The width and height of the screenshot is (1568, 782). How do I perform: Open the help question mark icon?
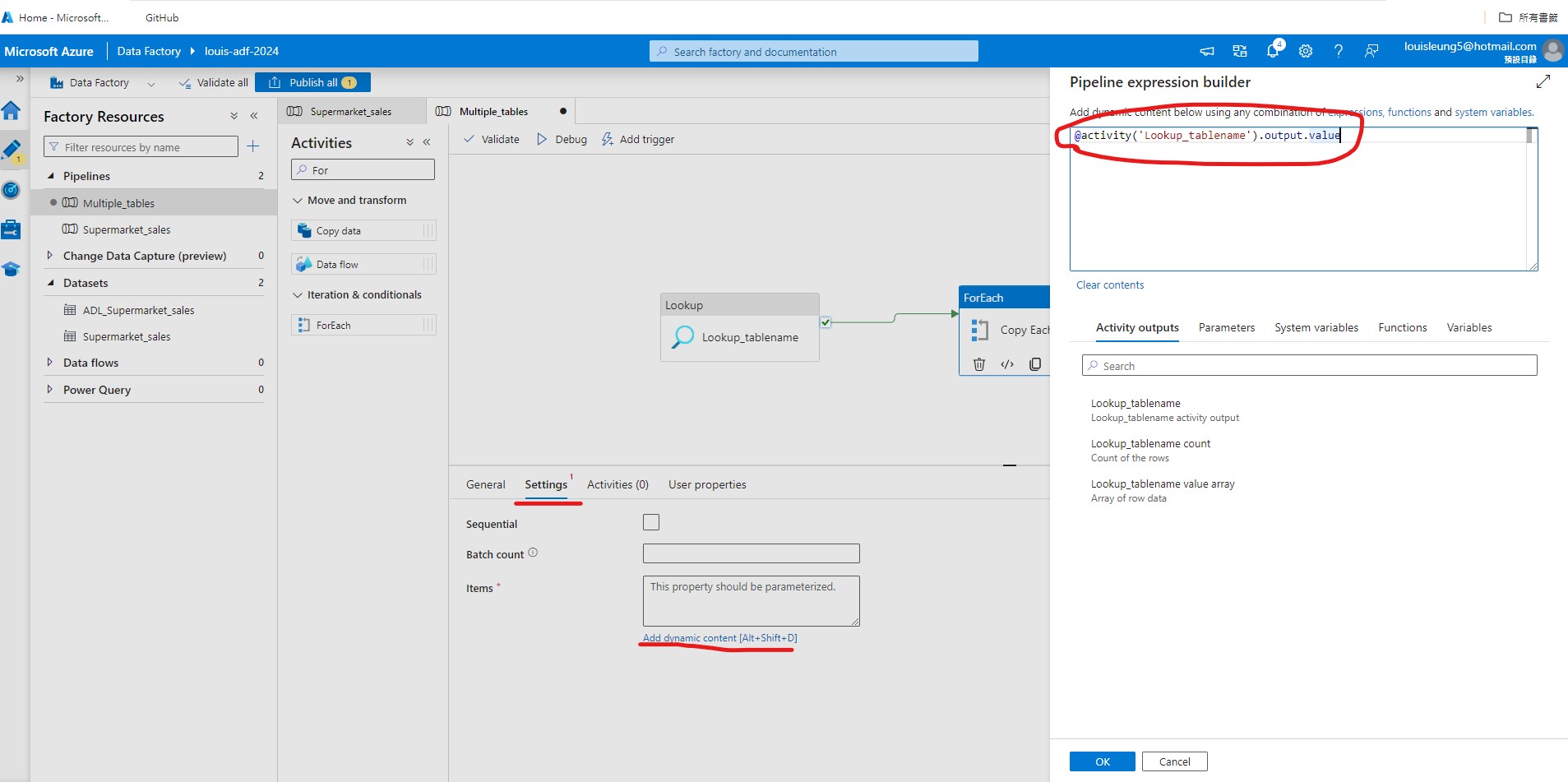tap(1339, 51)
